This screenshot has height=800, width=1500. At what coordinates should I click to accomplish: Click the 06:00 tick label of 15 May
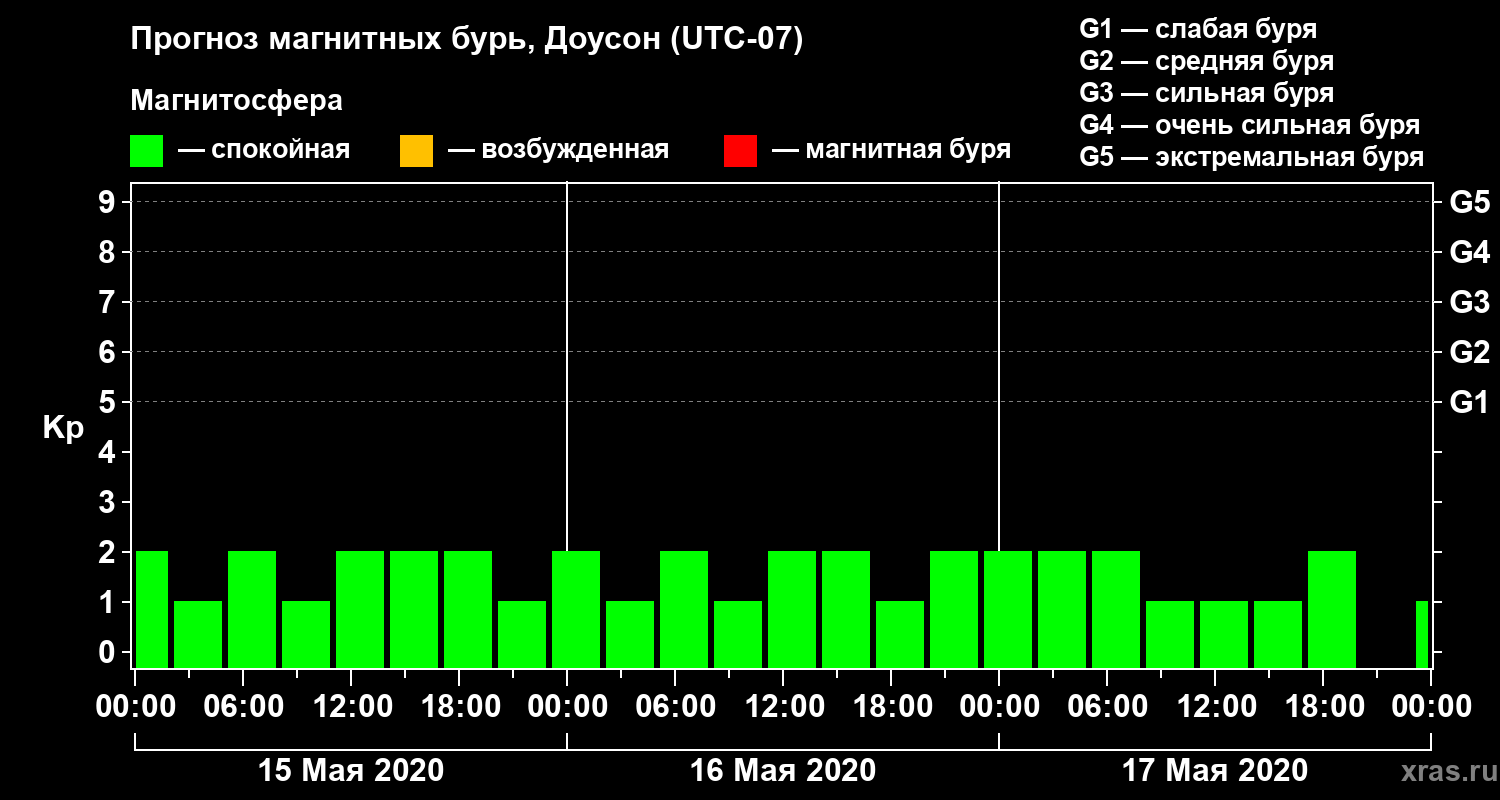[x=243, y=707]
